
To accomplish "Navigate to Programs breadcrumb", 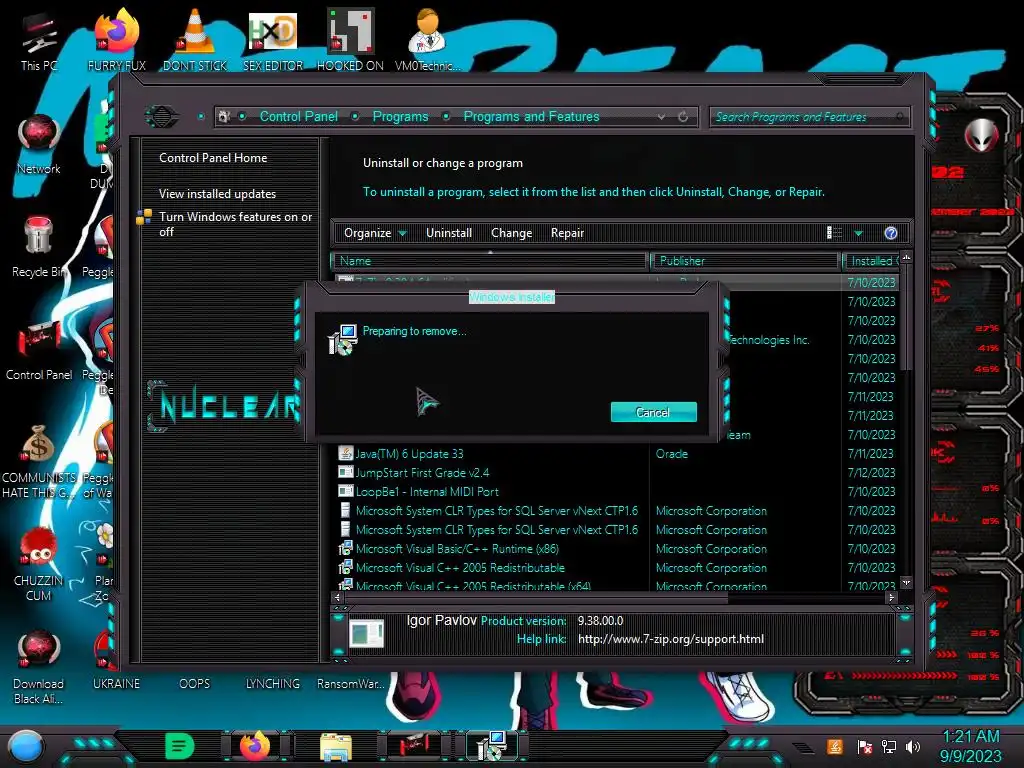I will [400, 116].
